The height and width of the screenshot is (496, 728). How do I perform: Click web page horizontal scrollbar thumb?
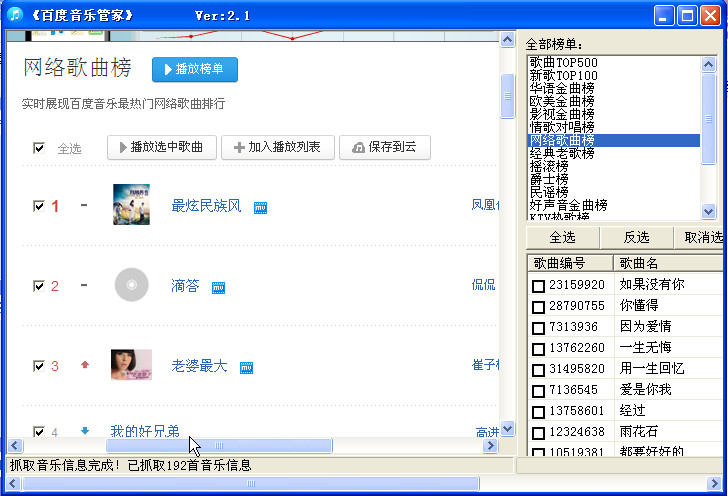click(219, 446)
